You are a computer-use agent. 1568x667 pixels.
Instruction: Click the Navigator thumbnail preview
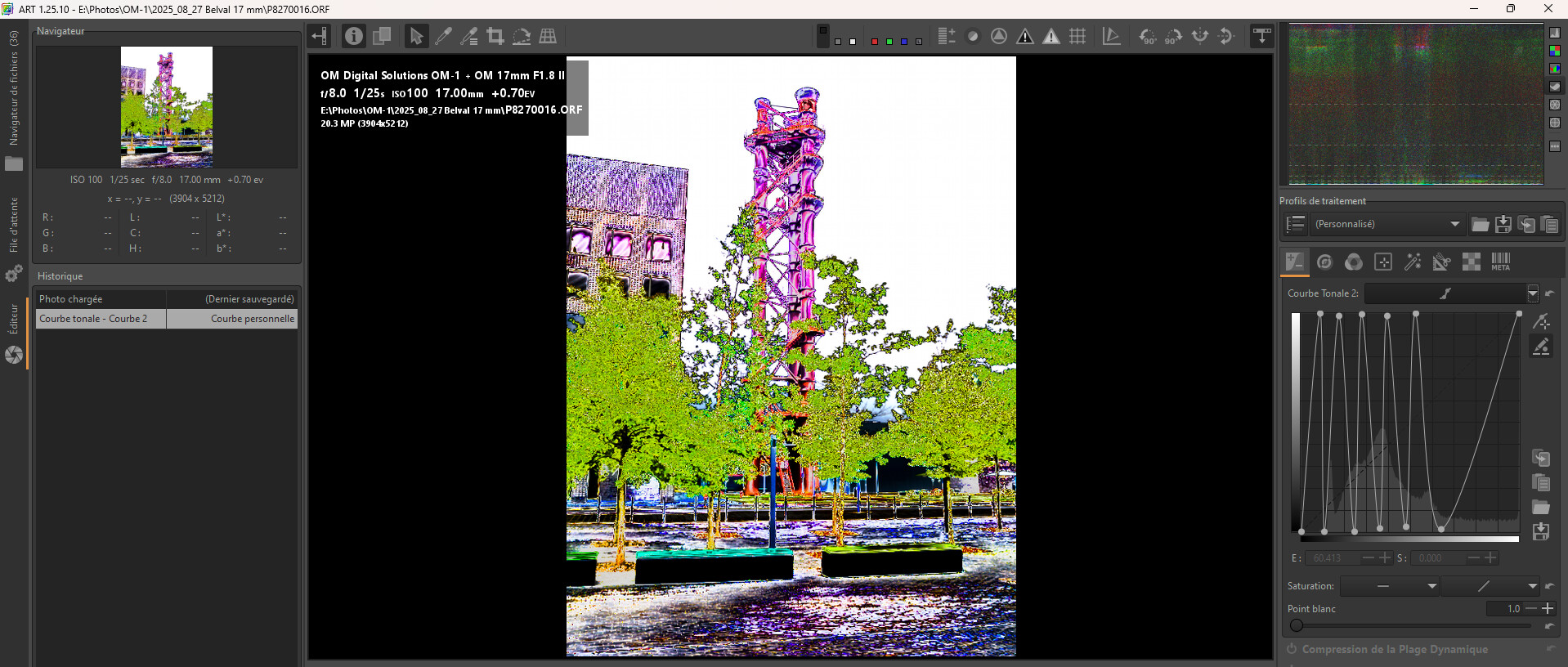167,106
